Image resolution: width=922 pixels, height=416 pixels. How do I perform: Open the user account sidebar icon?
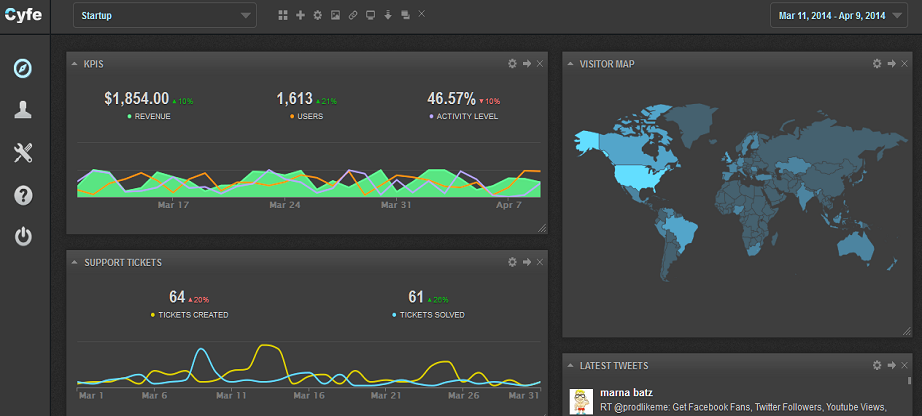click(23, 110)
